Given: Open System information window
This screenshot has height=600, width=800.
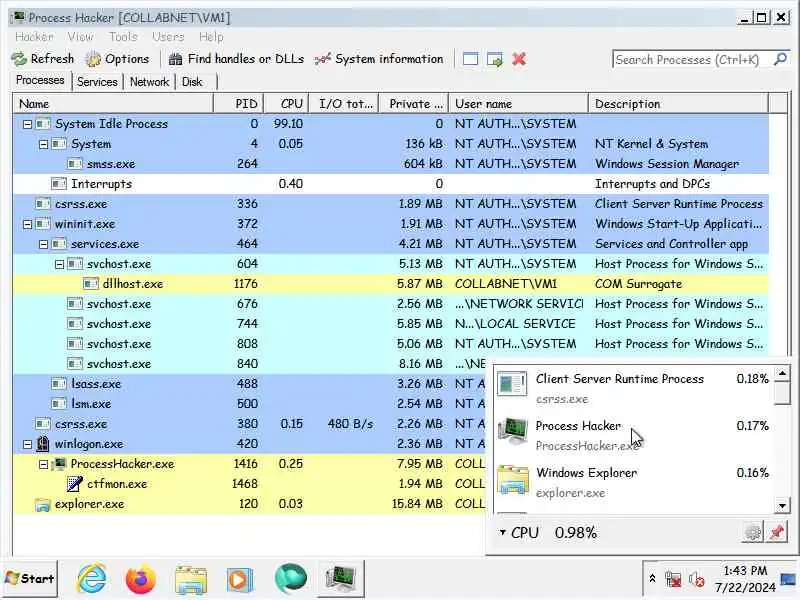Looking at the screenshot, I should (379, 59).
